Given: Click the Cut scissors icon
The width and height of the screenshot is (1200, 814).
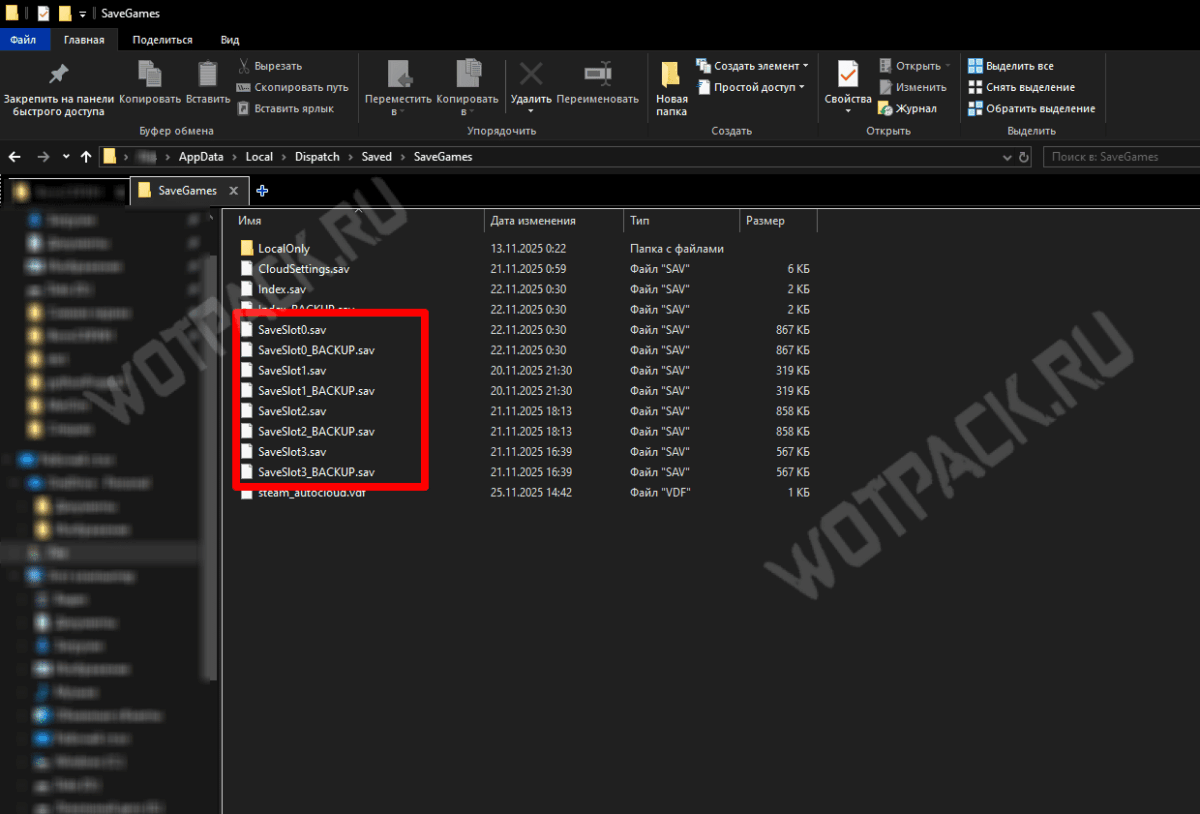Looking at the screenshot, I should coord(244,66).
